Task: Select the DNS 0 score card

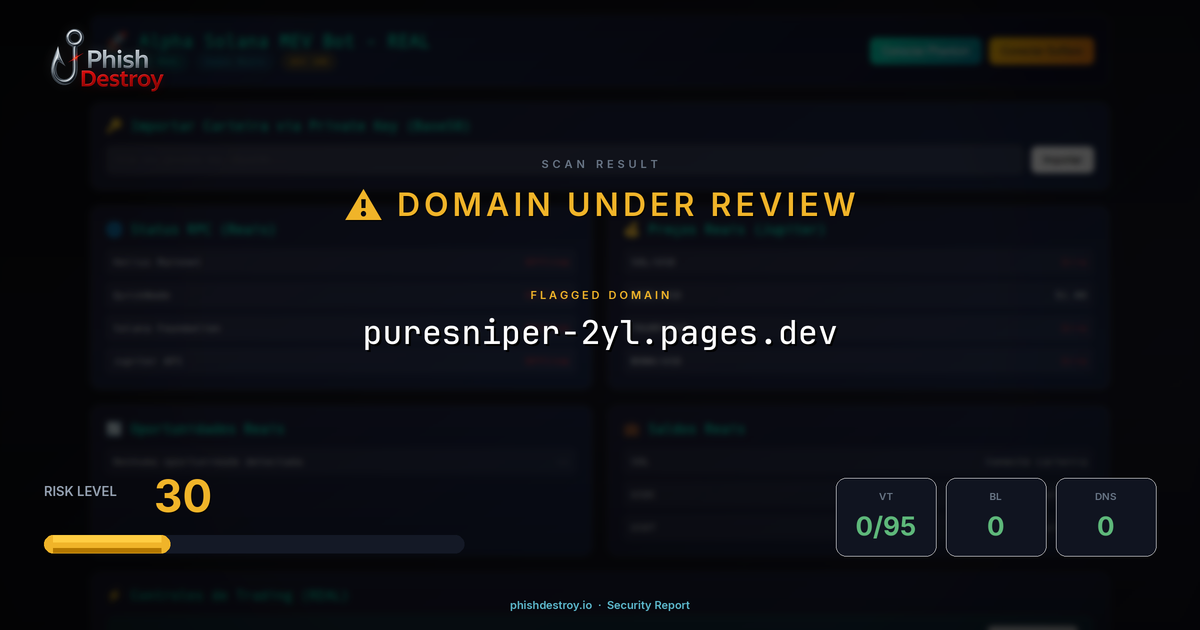Action: pyautogui.click(x=1106, y=517)
